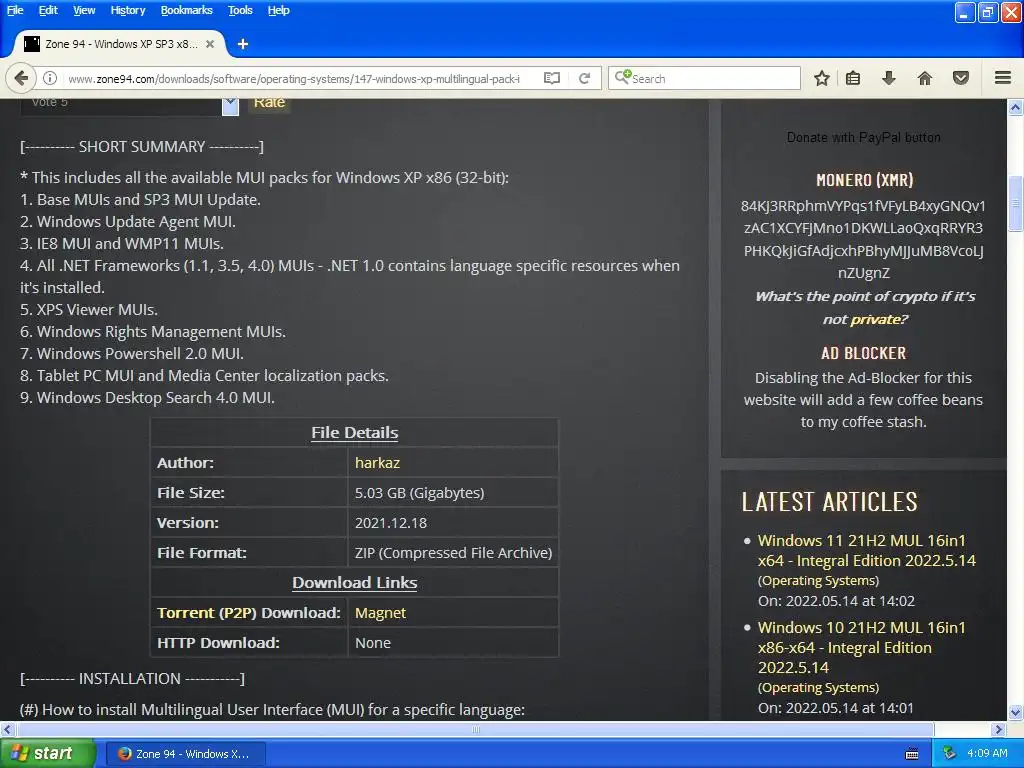The height and width of the screenshot is (768, 1024).
Task: Click the 'private?' highlighted word
Action: [x=878, y=319]
